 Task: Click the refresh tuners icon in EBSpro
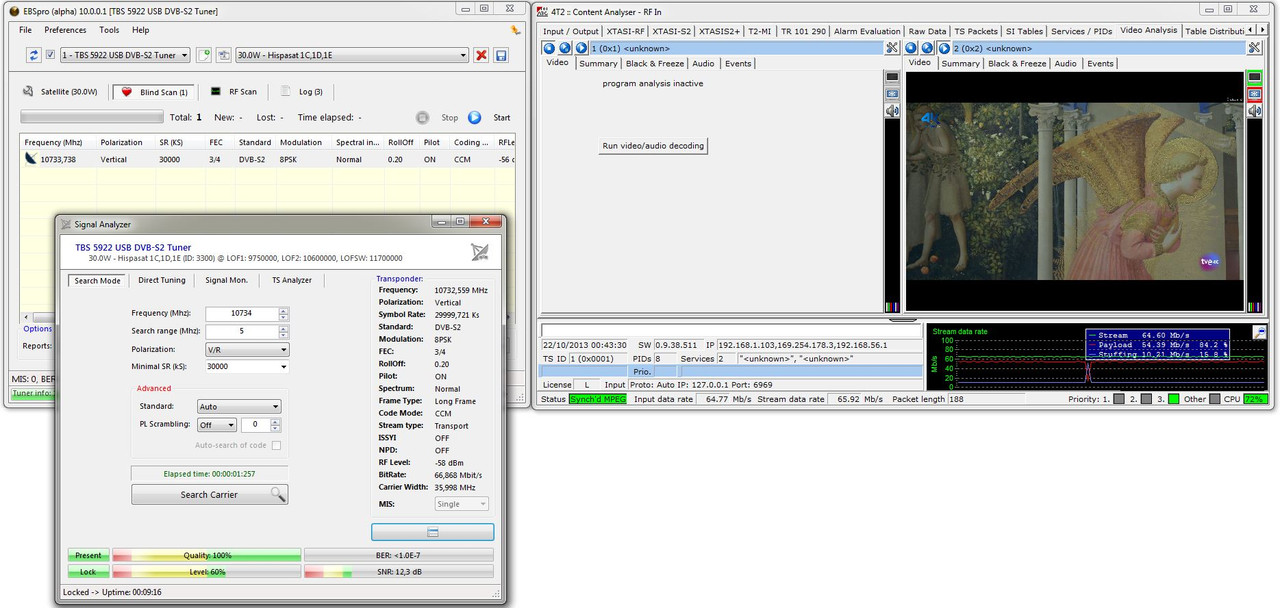coord(32,55)
